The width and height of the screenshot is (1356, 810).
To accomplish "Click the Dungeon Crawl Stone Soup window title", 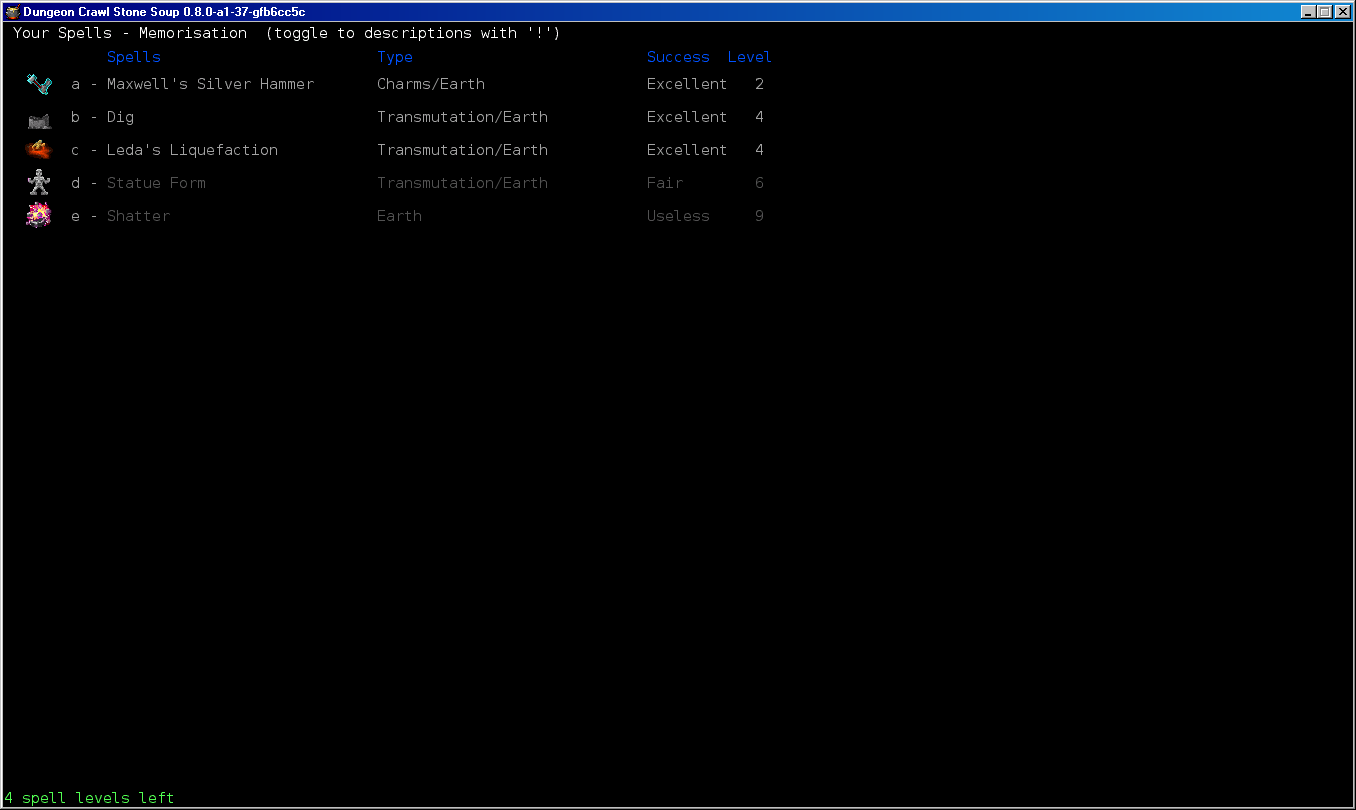I will tap(164, 12).
